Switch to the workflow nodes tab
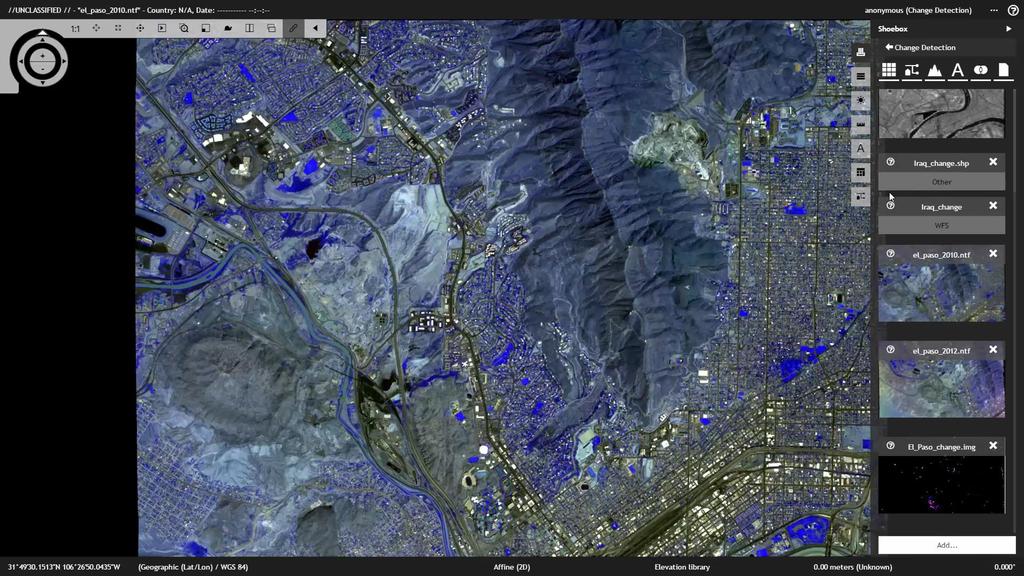The image size is (1024, 576). click(912, 70)
